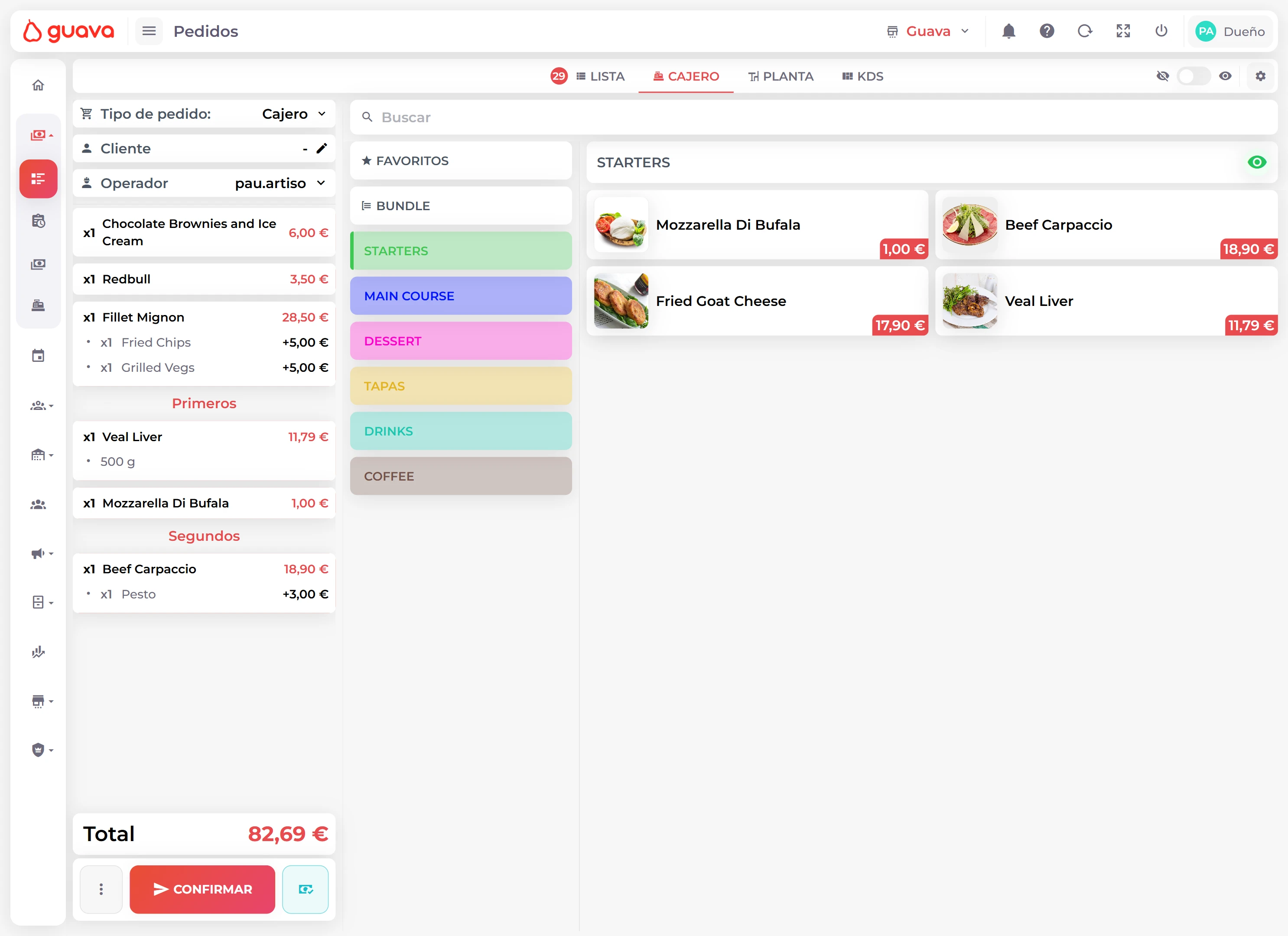Click the power/logout icon in header

(x=1161, y=31)
